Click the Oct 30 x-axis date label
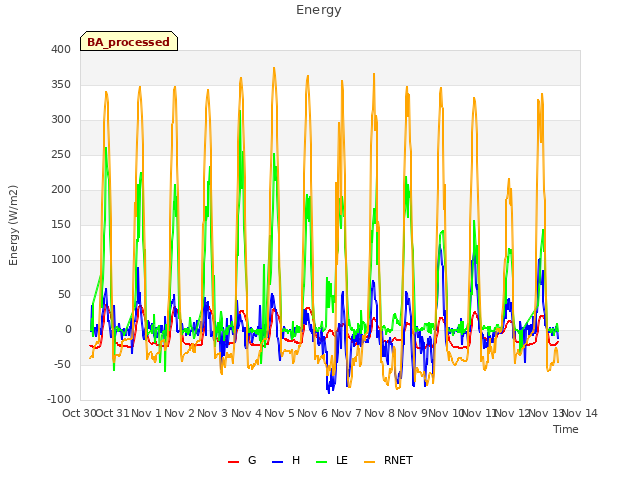This screenshot has width=640, height=480. [x=79, y=413]
